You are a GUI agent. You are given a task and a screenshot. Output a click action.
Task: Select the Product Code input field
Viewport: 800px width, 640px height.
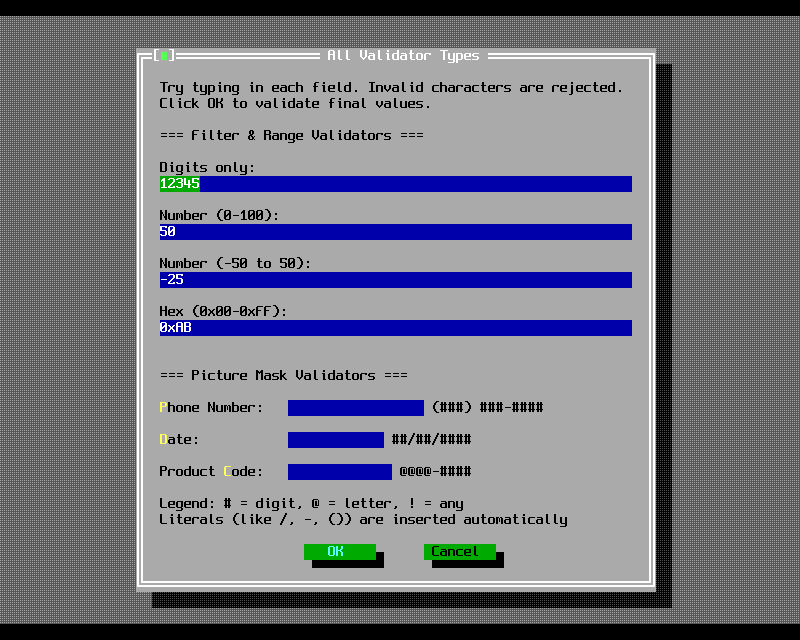click(x=340, y=472)
